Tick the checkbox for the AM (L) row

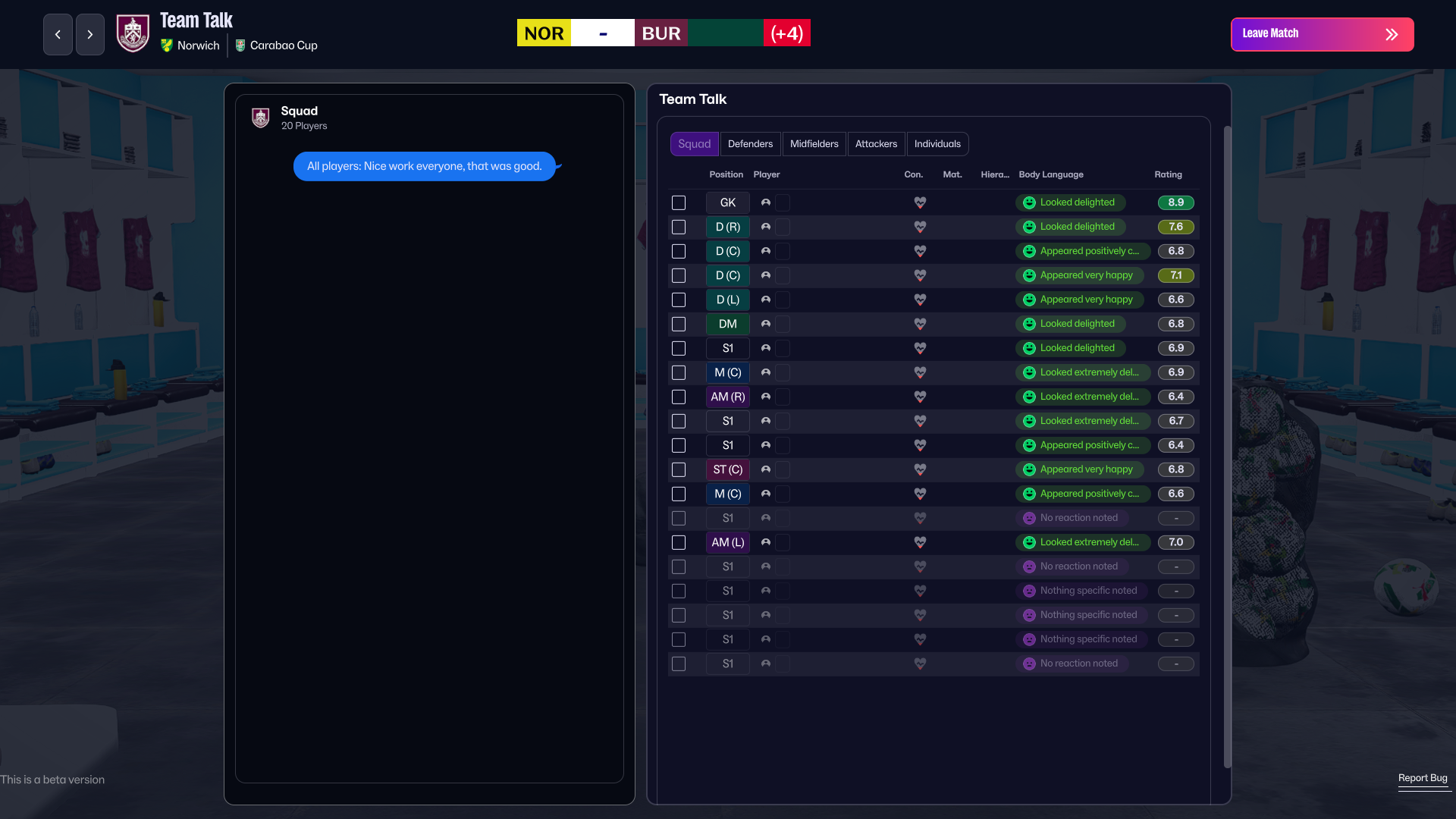point(679,542)
